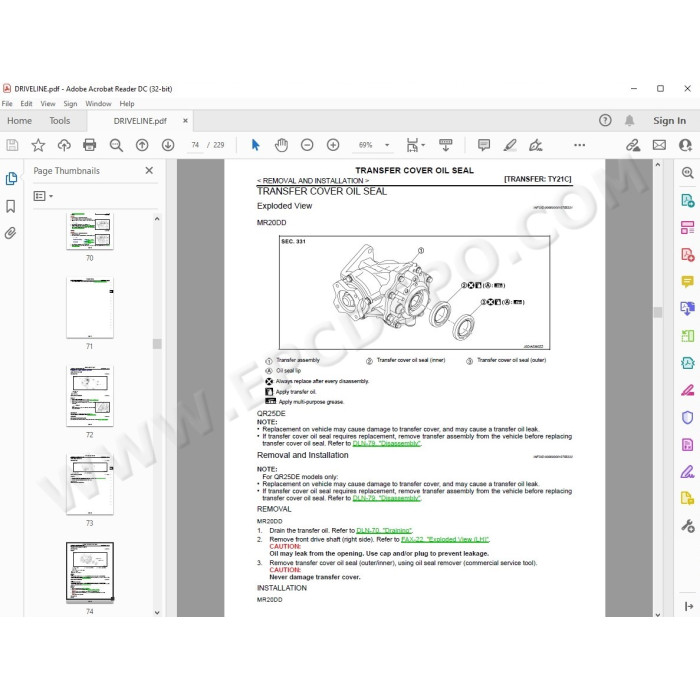The image size is (700, 700).
Task: Click the document vertical scrollbar handle
Action: pos(658,312)
